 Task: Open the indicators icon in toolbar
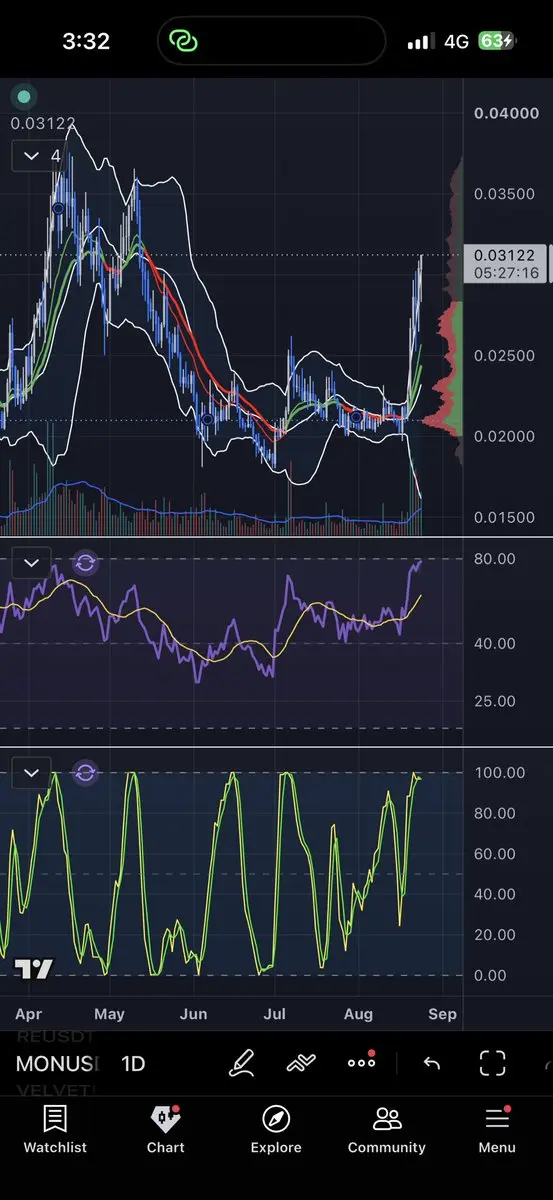[x=301, y=1063]
